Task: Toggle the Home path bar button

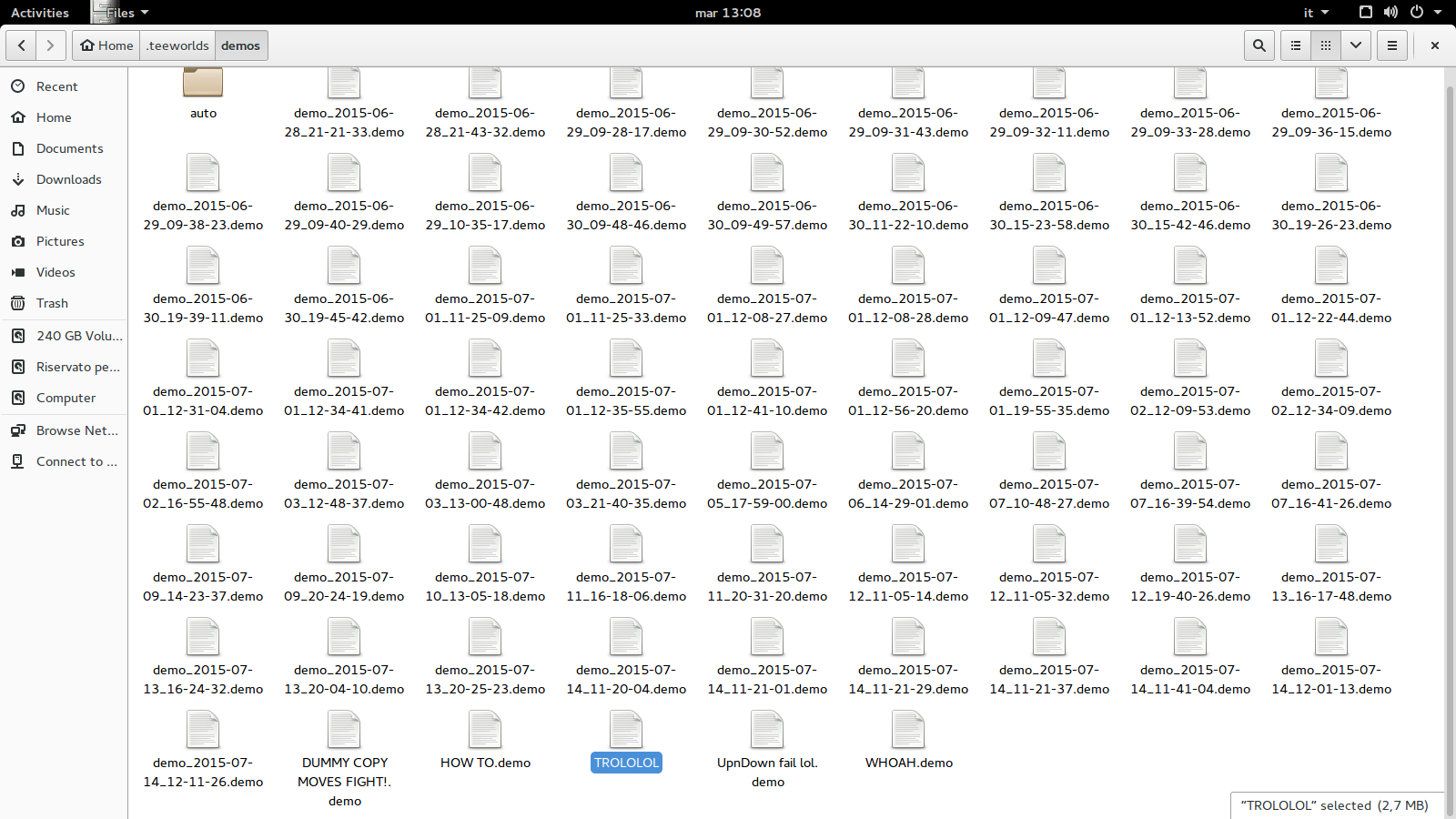Action: click(x=106, y=45)
